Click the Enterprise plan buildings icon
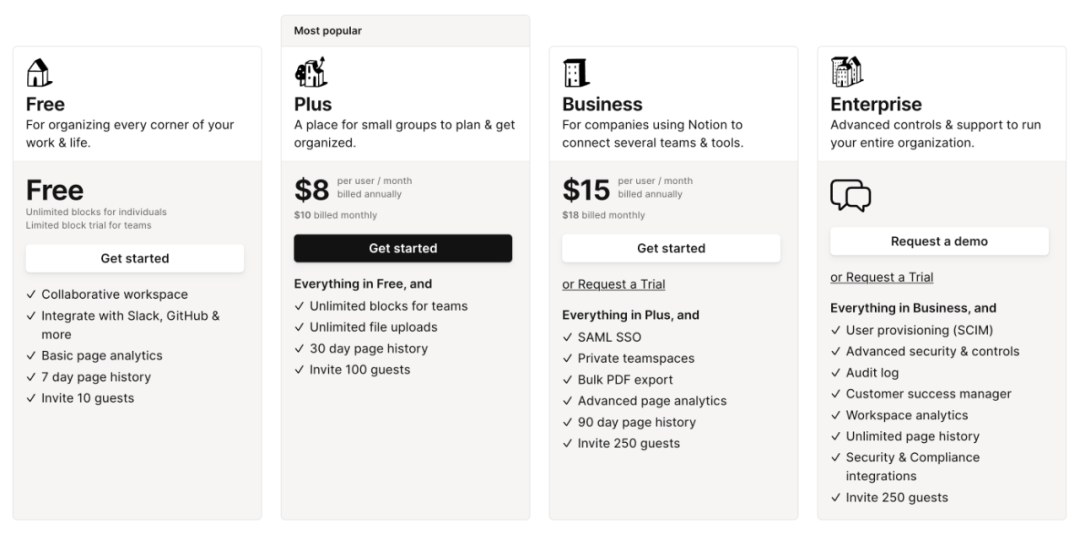Image resolution: width=1080 pixels, height=540 pixels. [x=846, y=73]
